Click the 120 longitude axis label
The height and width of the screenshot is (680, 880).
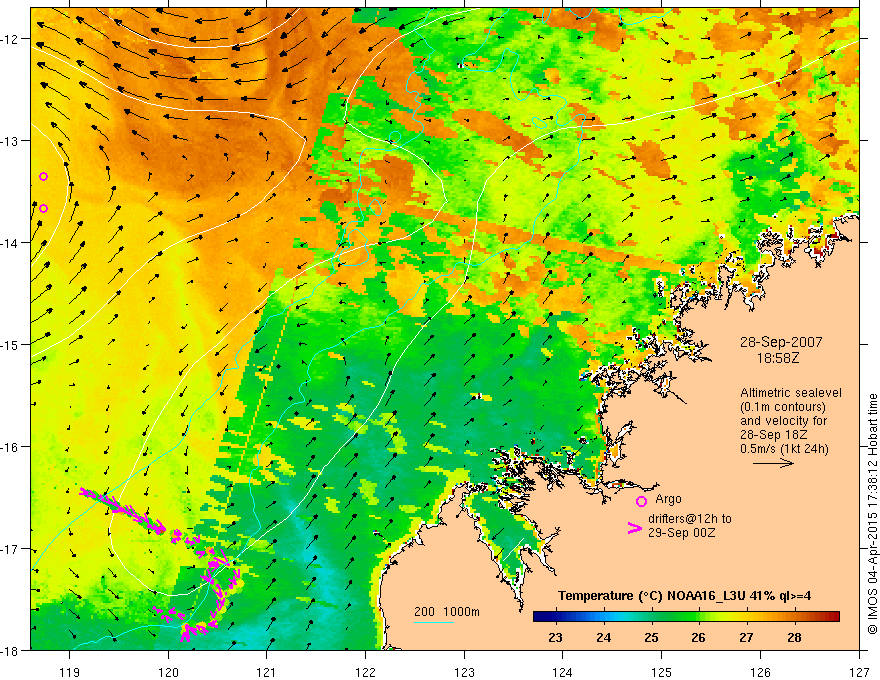pyautogui.click(x=168, y=672)
